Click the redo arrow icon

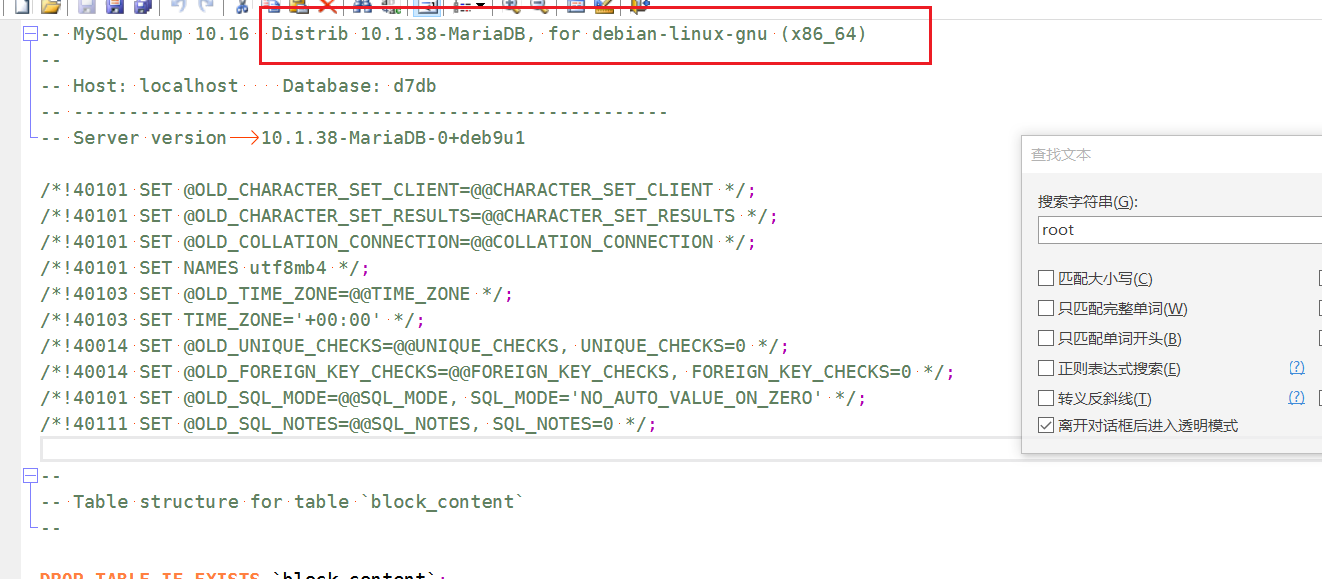206,6
